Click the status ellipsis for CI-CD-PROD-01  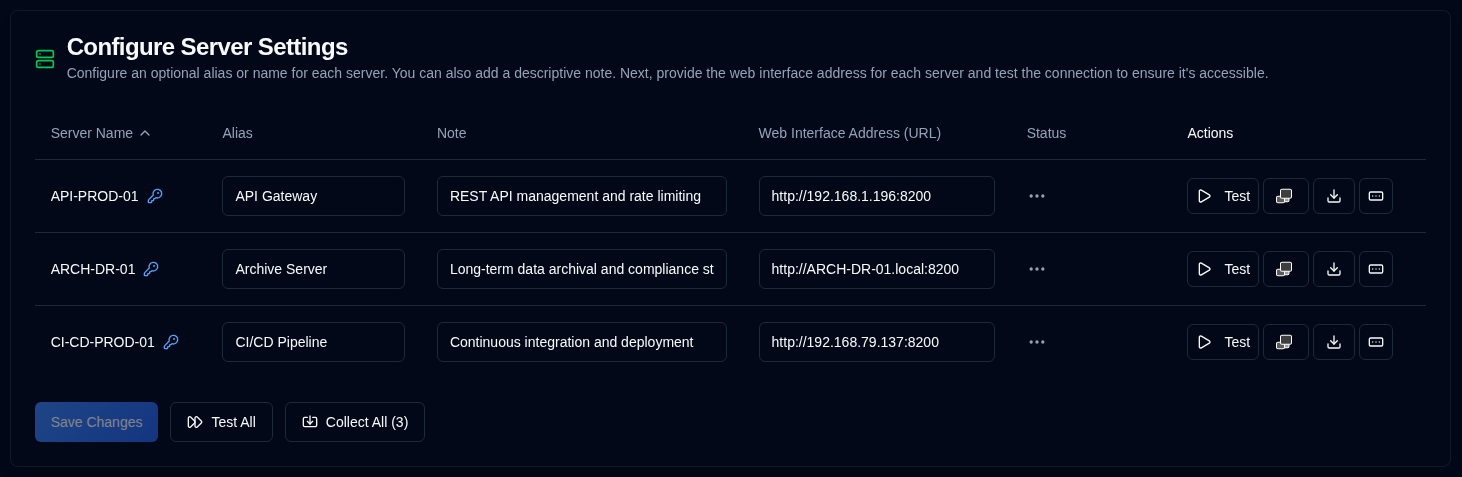tap(1036, 342)
